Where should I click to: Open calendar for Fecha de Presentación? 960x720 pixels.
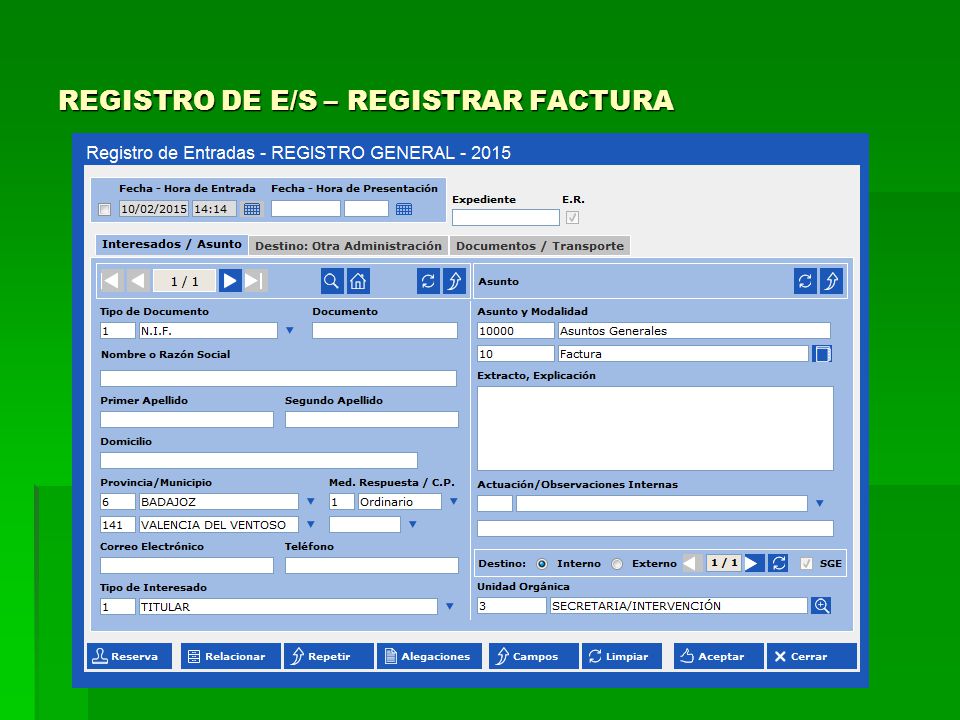[403, 209]
